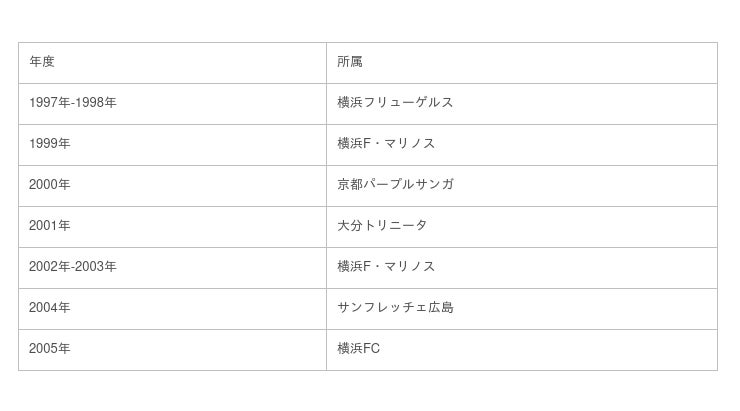Click '広島' in the 2004年 row
Image resolution: width=740 pixels, height=411 pixels.
click(441, 308)
